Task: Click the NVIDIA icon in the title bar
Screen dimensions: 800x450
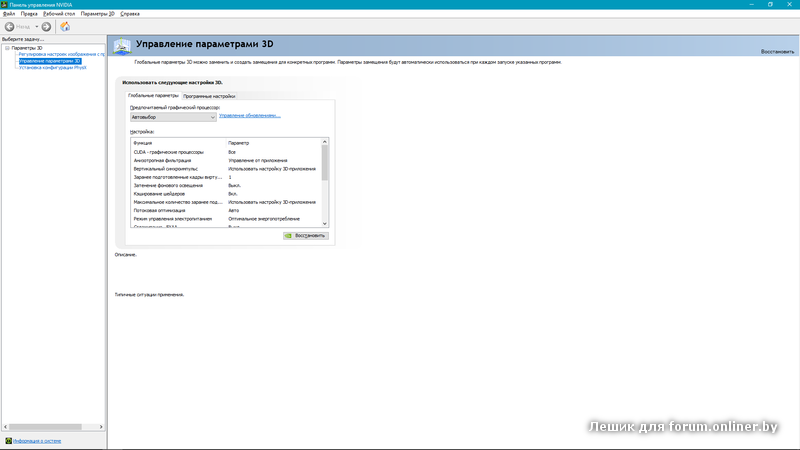Action: [x=4, y=4]
